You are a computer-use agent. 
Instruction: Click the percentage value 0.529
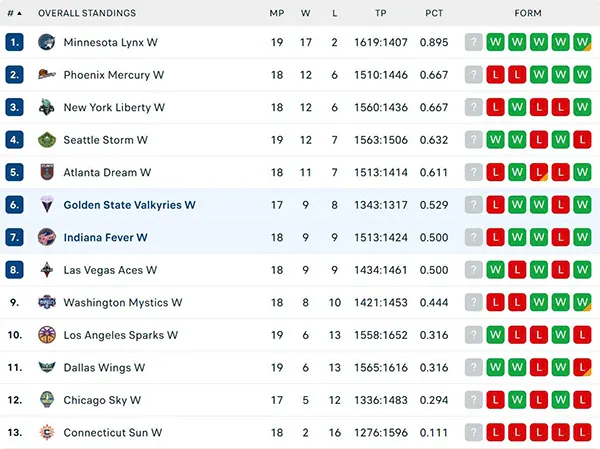(434, 205)
